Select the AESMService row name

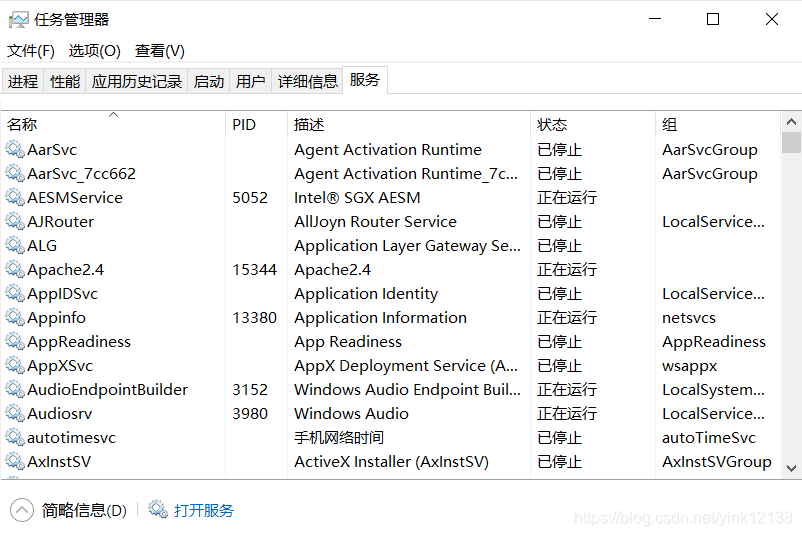click(x=75, y=198)
